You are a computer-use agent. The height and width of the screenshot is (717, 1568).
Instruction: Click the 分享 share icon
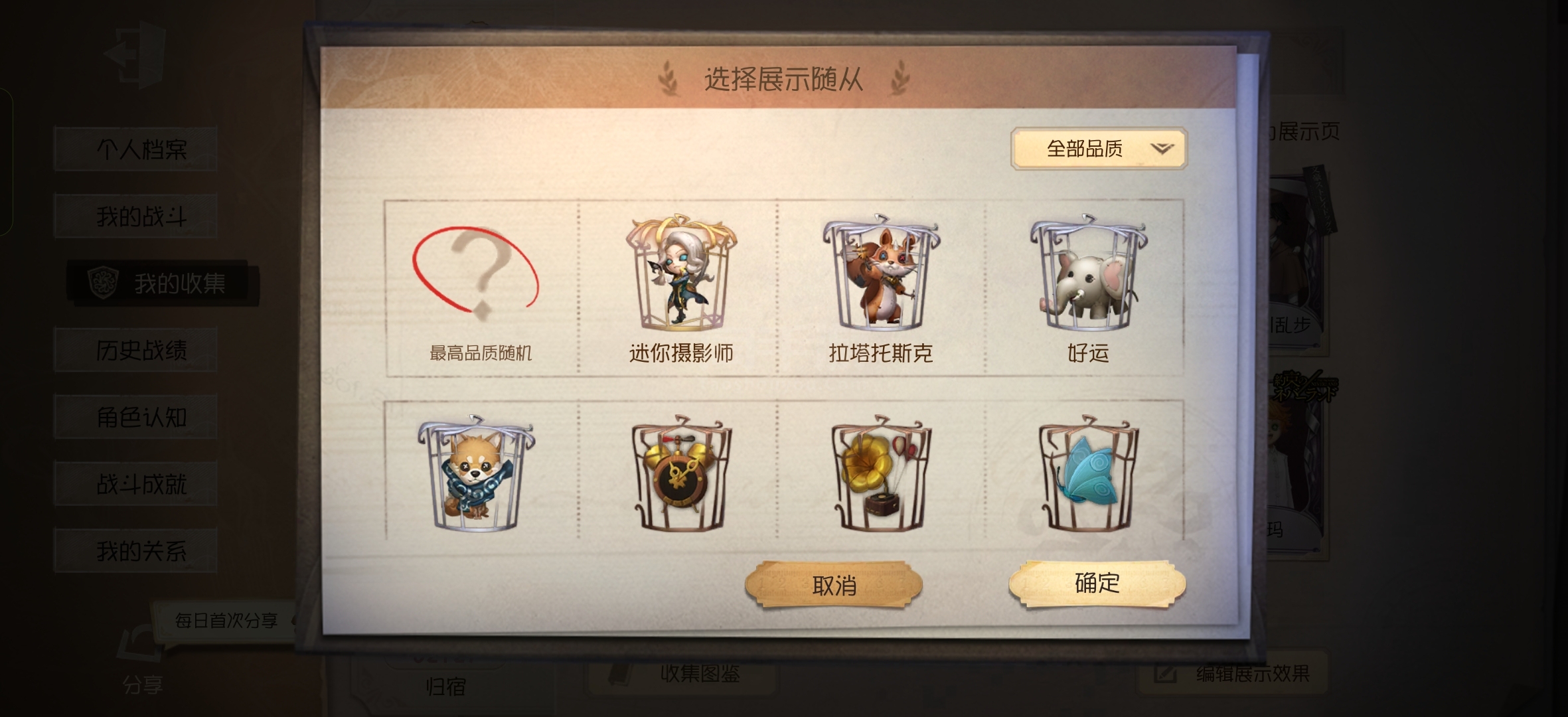pos(141,659)
